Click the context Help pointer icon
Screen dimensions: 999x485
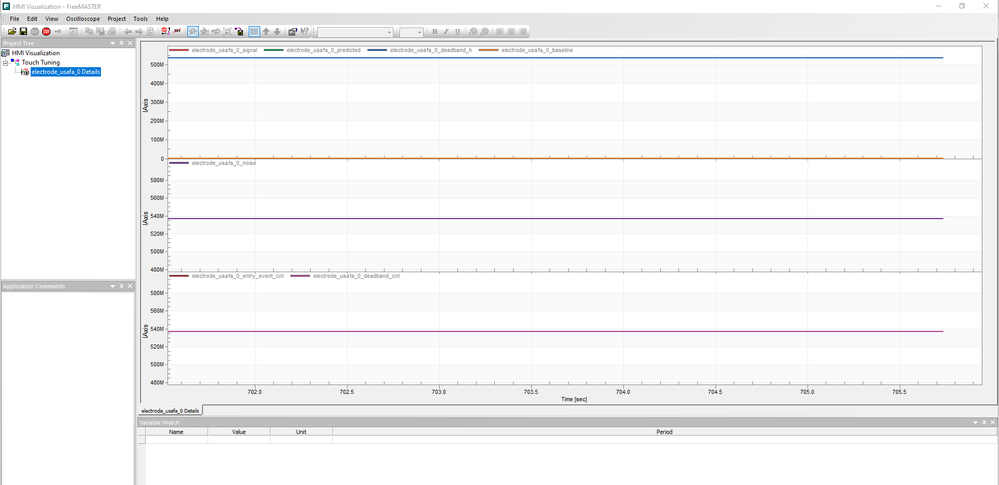coord(305,31)
